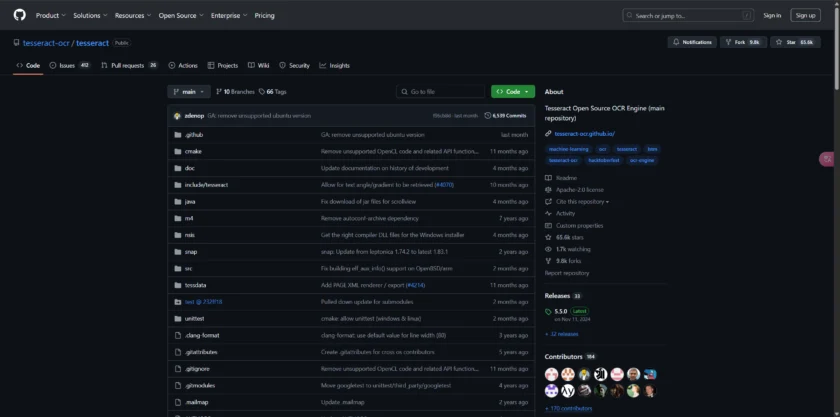Star the repository with Star button
The height and width of the screenshot is (417, 840).
(795, 42)
